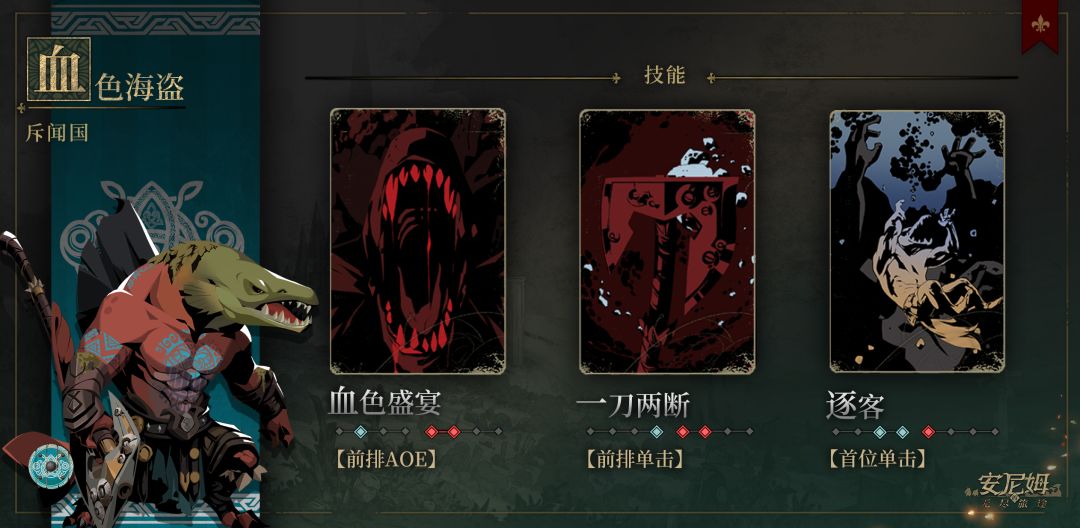1080x528 pixels.
Task: Click the 斥闻国 faction label
Action: click(57, 133)
